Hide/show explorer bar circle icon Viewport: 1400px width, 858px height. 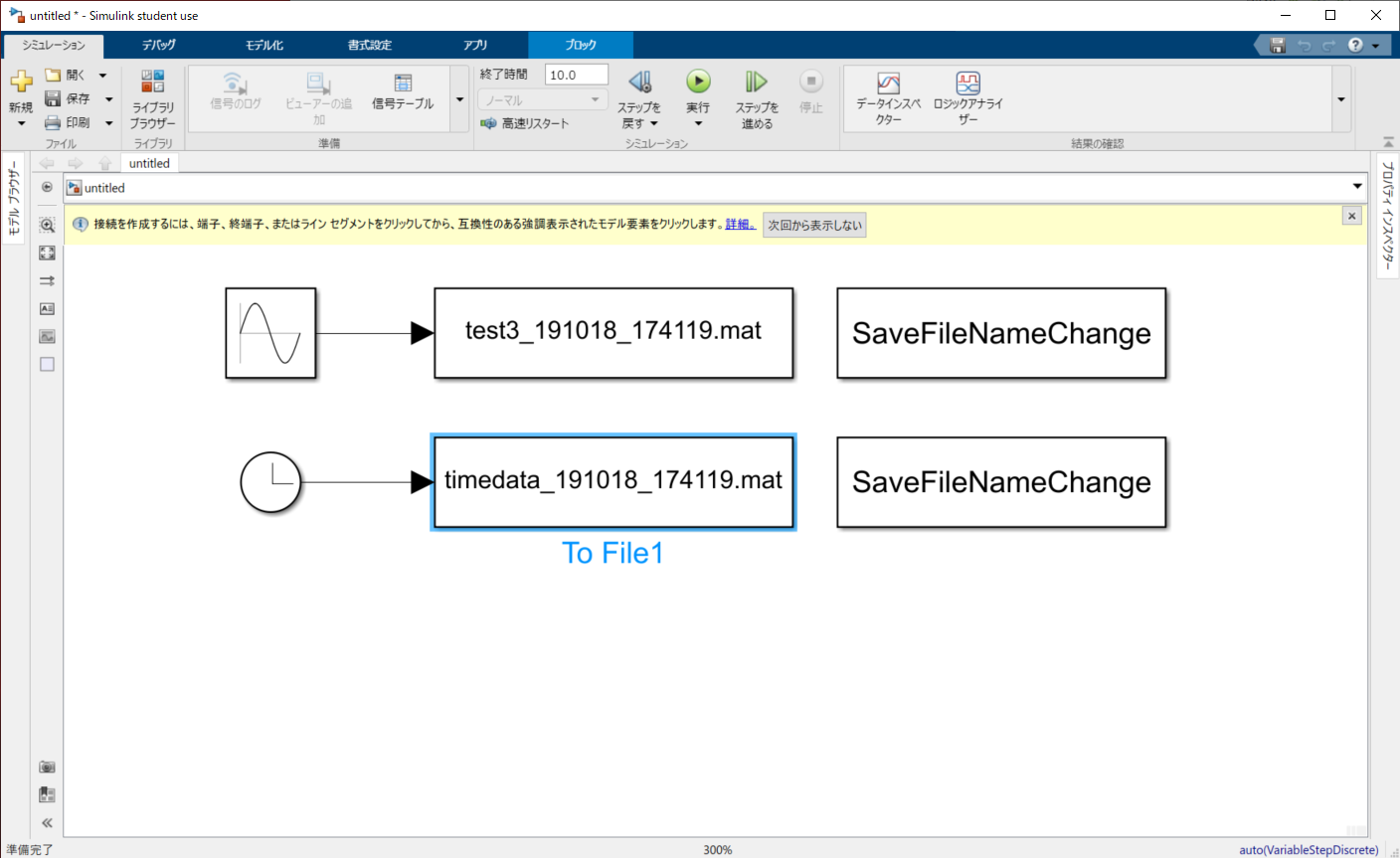click(47, 187)
